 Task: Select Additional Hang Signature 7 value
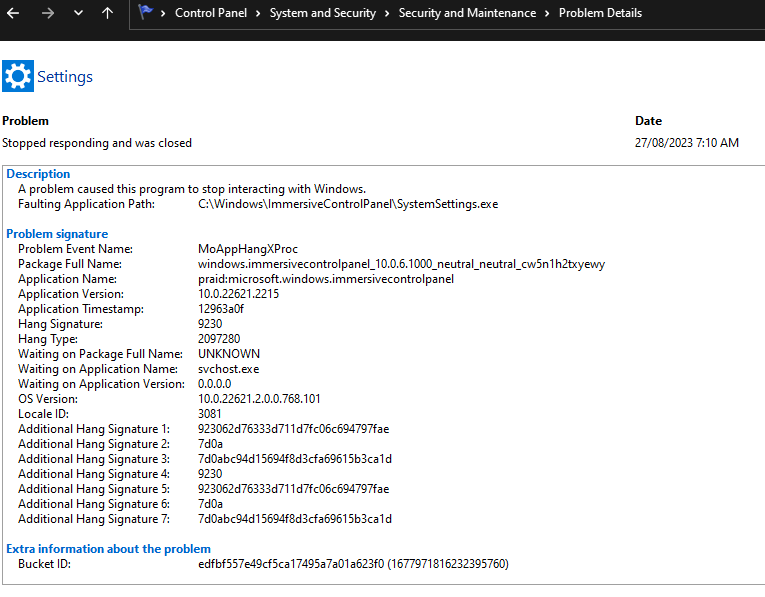click(x=295, y=519)
